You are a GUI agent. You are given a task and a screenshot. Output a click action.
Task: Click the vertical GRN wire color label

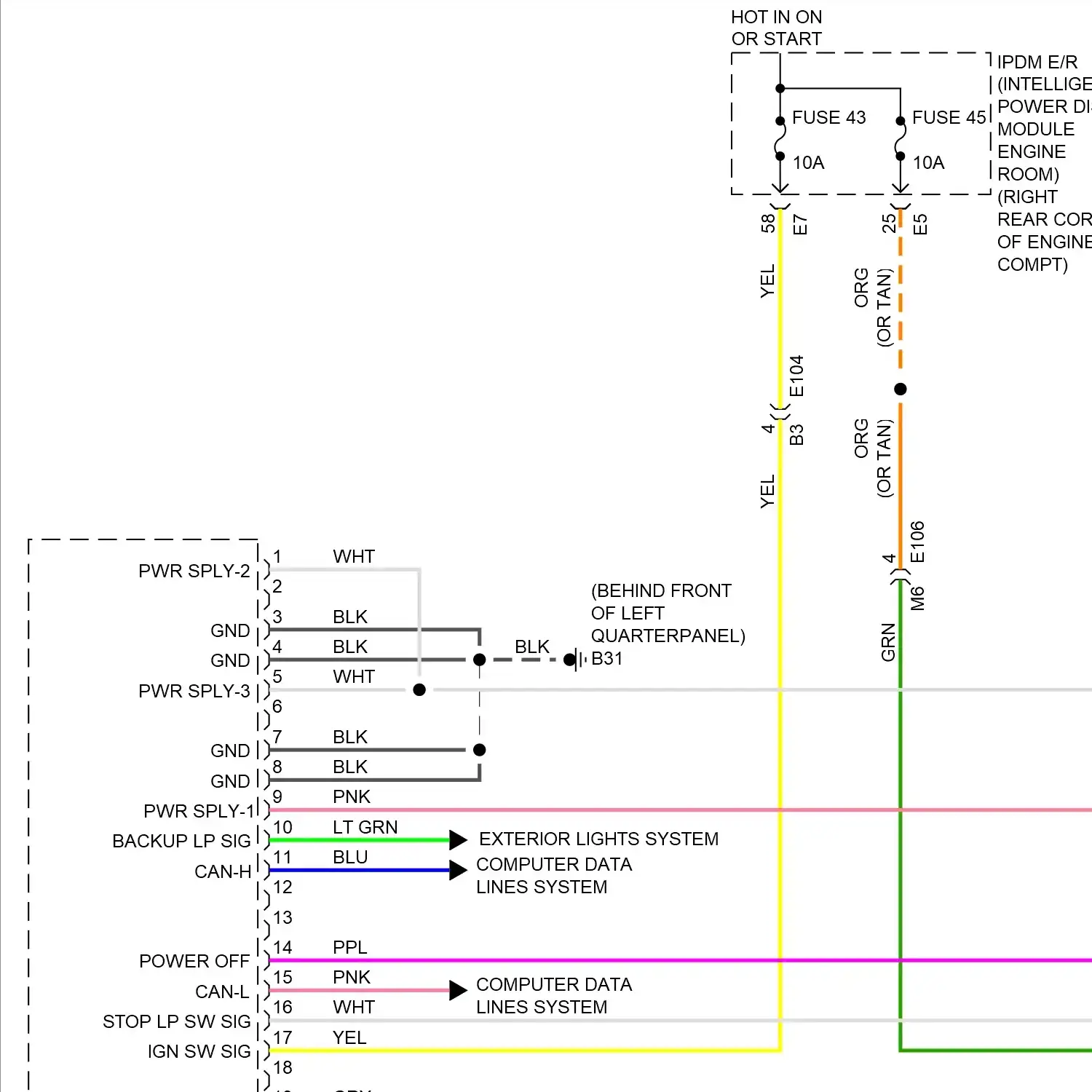(888, 642)
